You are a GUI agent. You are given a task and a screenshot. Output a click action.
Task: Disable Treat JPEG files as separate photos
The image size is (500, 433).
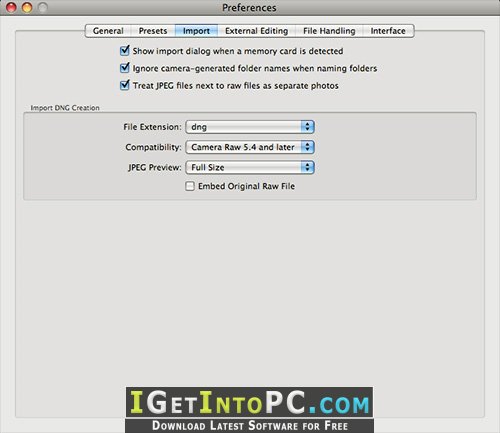tap(125, 85)
